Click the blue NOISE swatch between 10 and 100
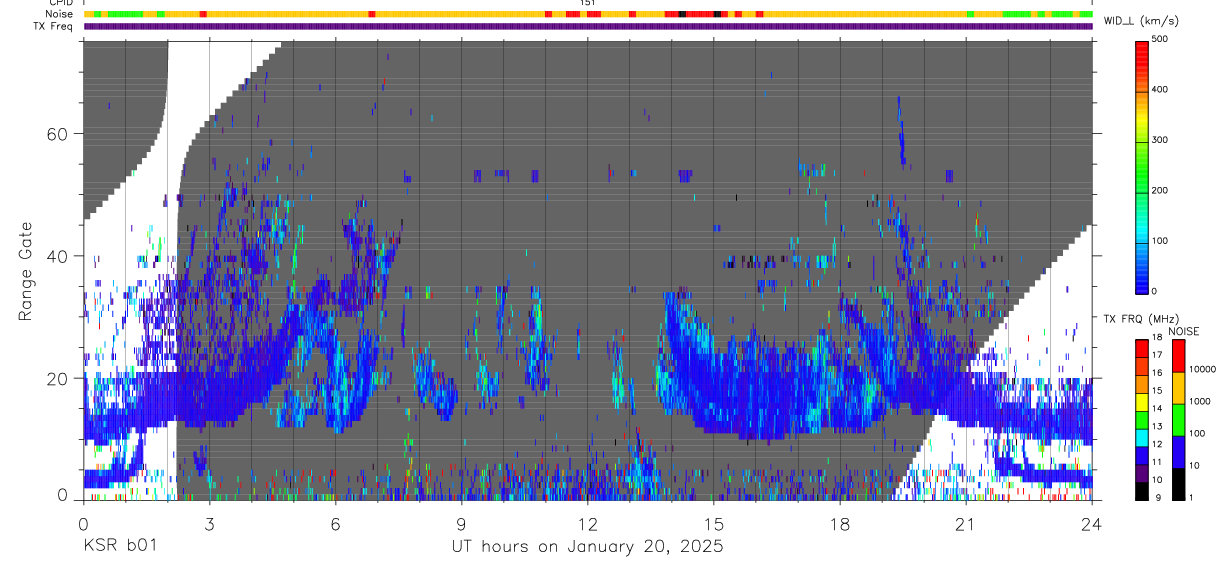 (x=1178, y=451)
